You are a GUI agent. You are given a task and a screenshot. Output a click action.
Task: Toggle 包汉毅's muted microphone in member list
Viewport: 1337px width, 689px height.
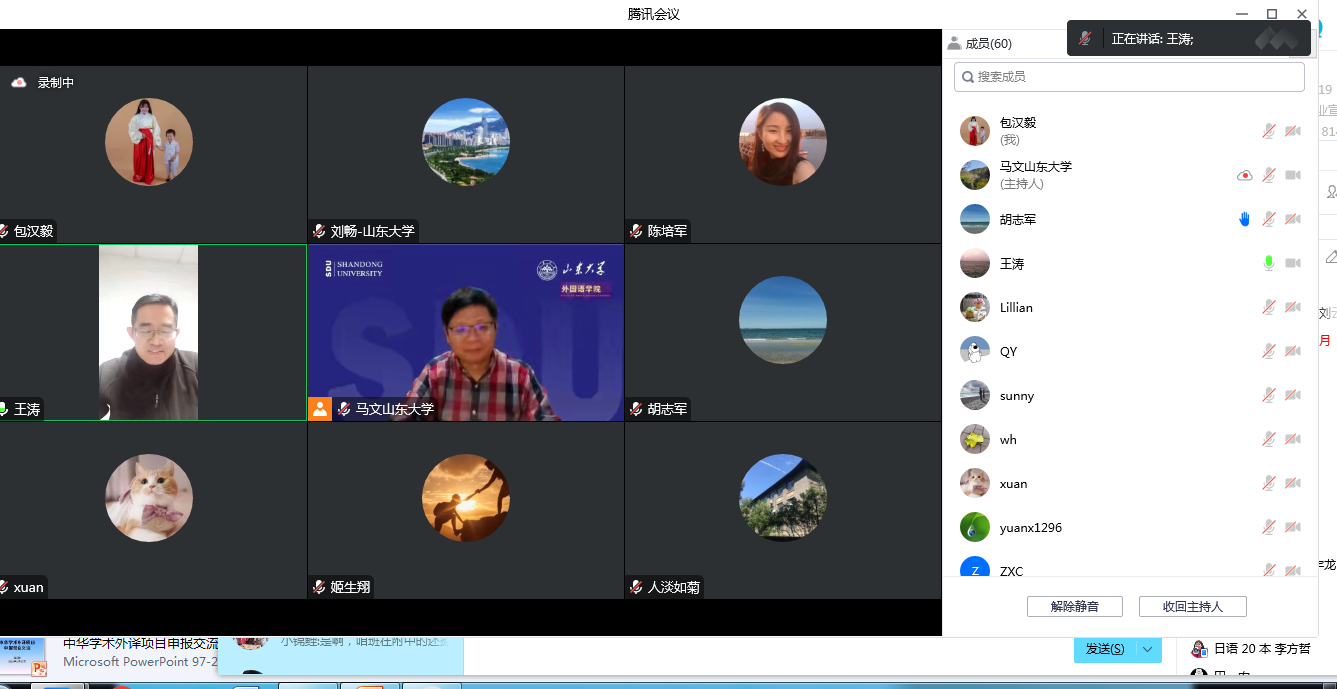(1268, 131)
